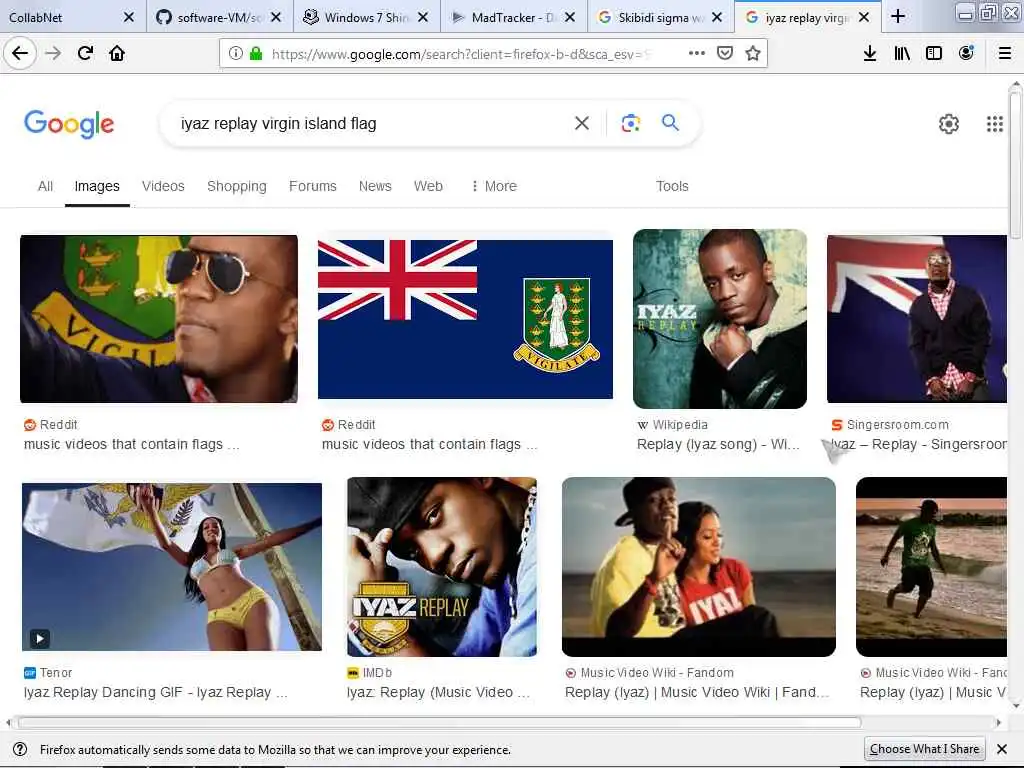Click the address bar URL field

(460, 54)
